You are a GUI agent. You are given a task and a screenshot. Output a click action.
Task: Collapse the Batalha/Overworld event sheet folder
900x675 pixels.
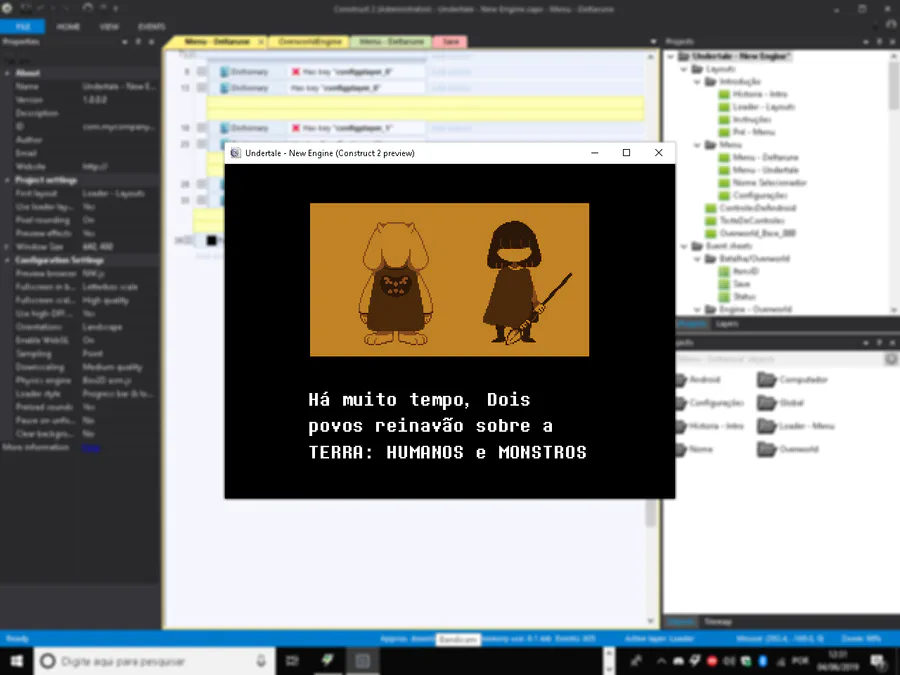pyautogui.click(x=697, y=258)
